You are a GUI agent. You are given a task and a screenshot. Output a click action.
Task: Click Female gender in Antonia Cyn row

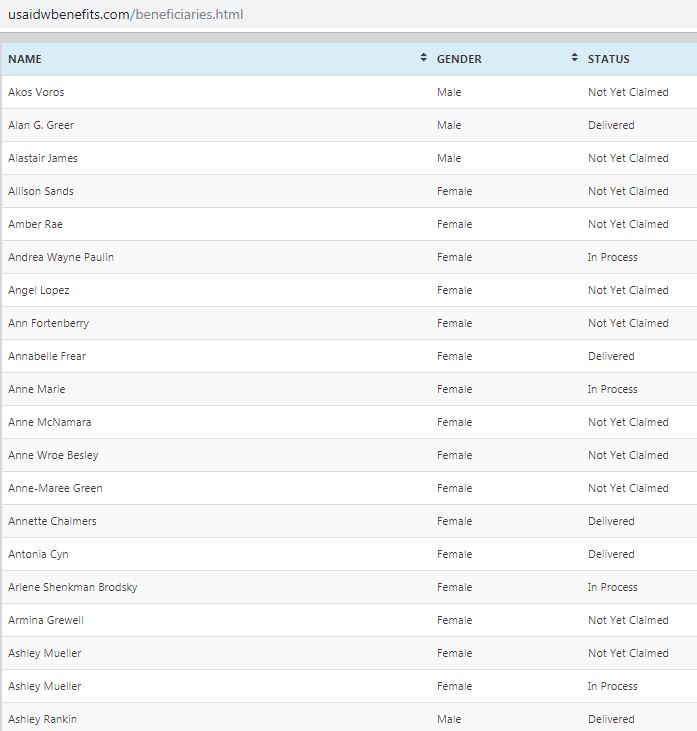point(455,554)
